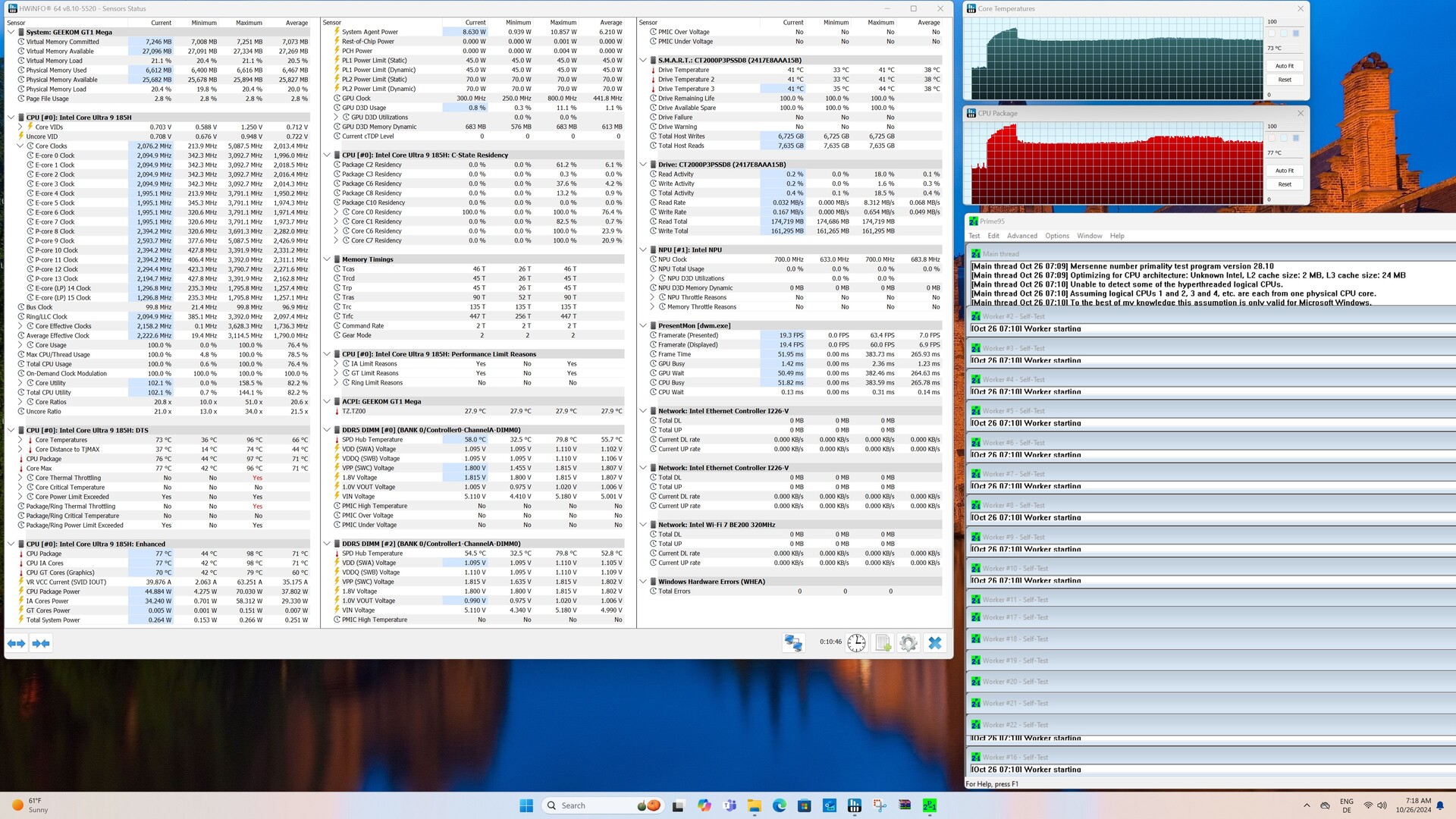Image resolution: width=1456 pixels, height=819 pixels.
Task: Open Snipping Tool from the taskbar
Action: tap(880, 805)
